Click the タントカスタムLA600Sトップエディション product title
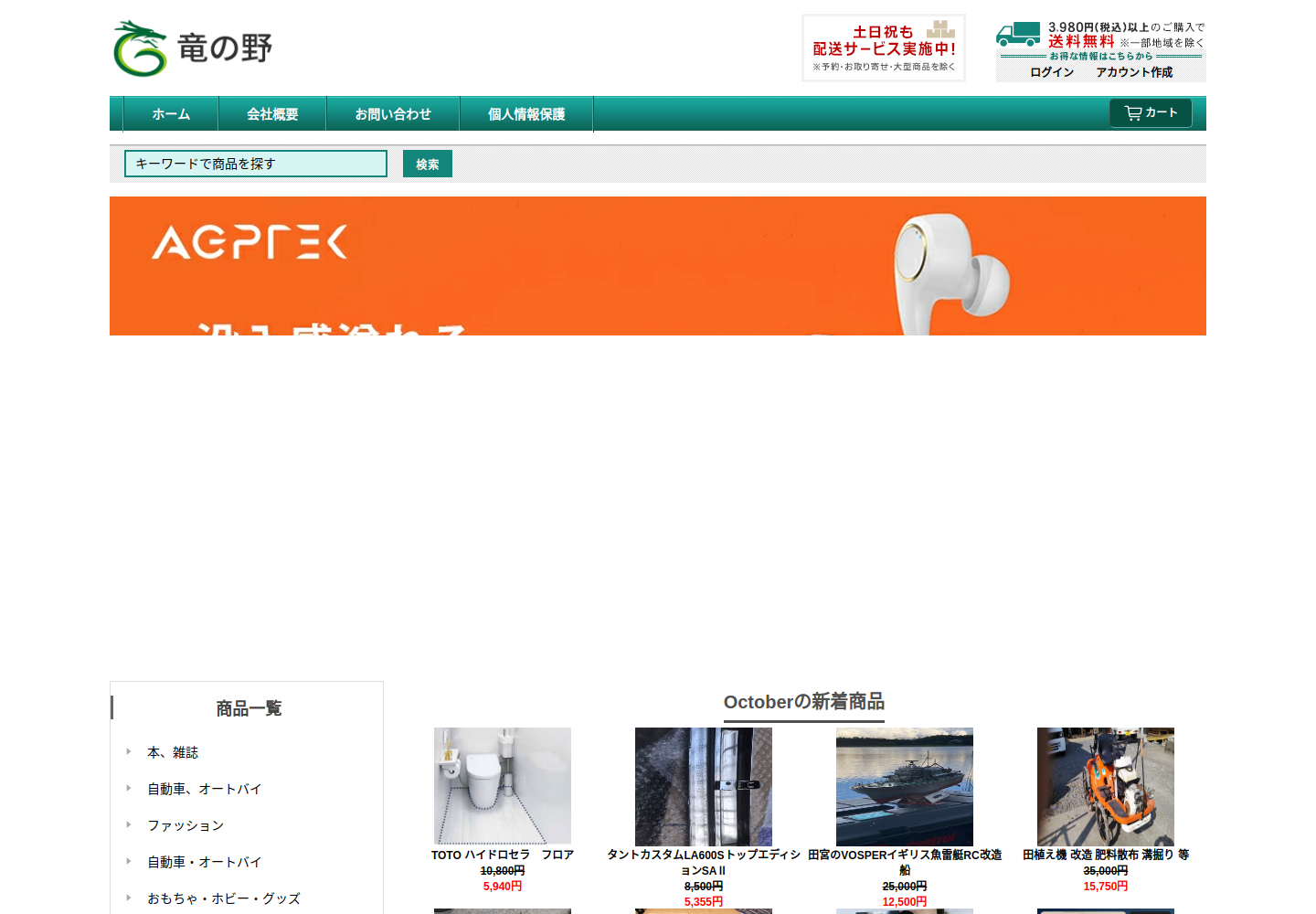The width and height of the screenshot is (1316, 914). click(x=704, y=863)
